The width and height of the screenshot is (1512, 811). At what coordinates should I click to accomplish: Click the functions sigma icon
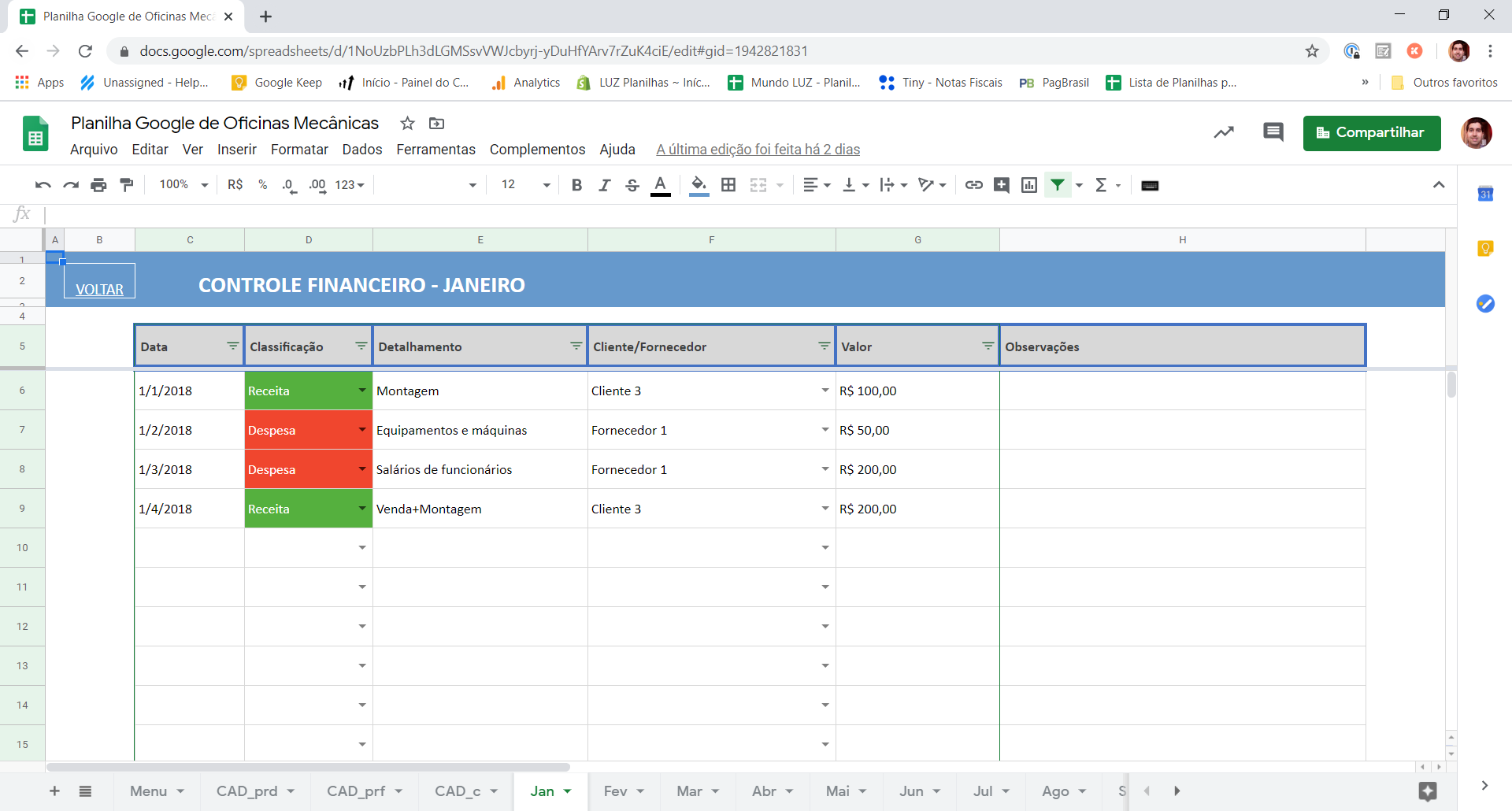point(1101,185)
